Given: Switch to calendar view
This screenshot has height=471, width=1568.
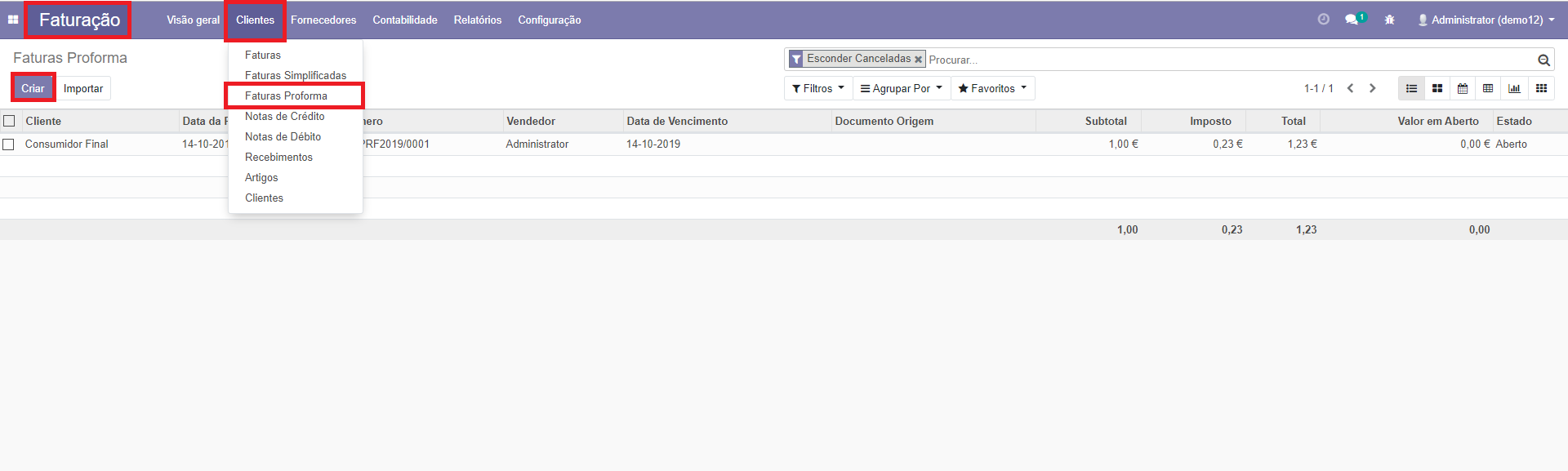Looking at the screenshot, I should (1463, 88).
